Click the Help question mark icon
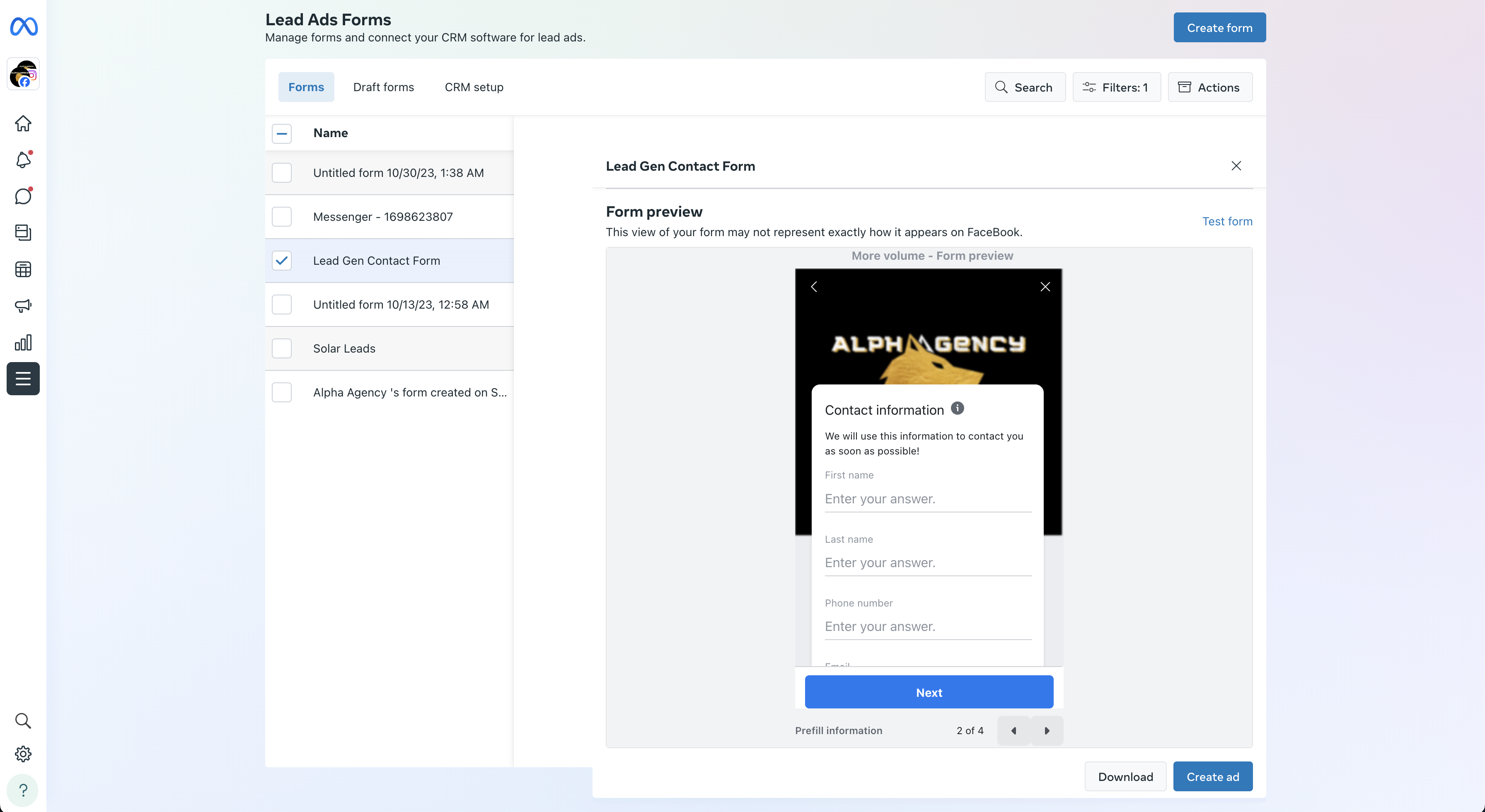Image resolution: width=1485 pixels, height=812 pixels. coord(23,790)
